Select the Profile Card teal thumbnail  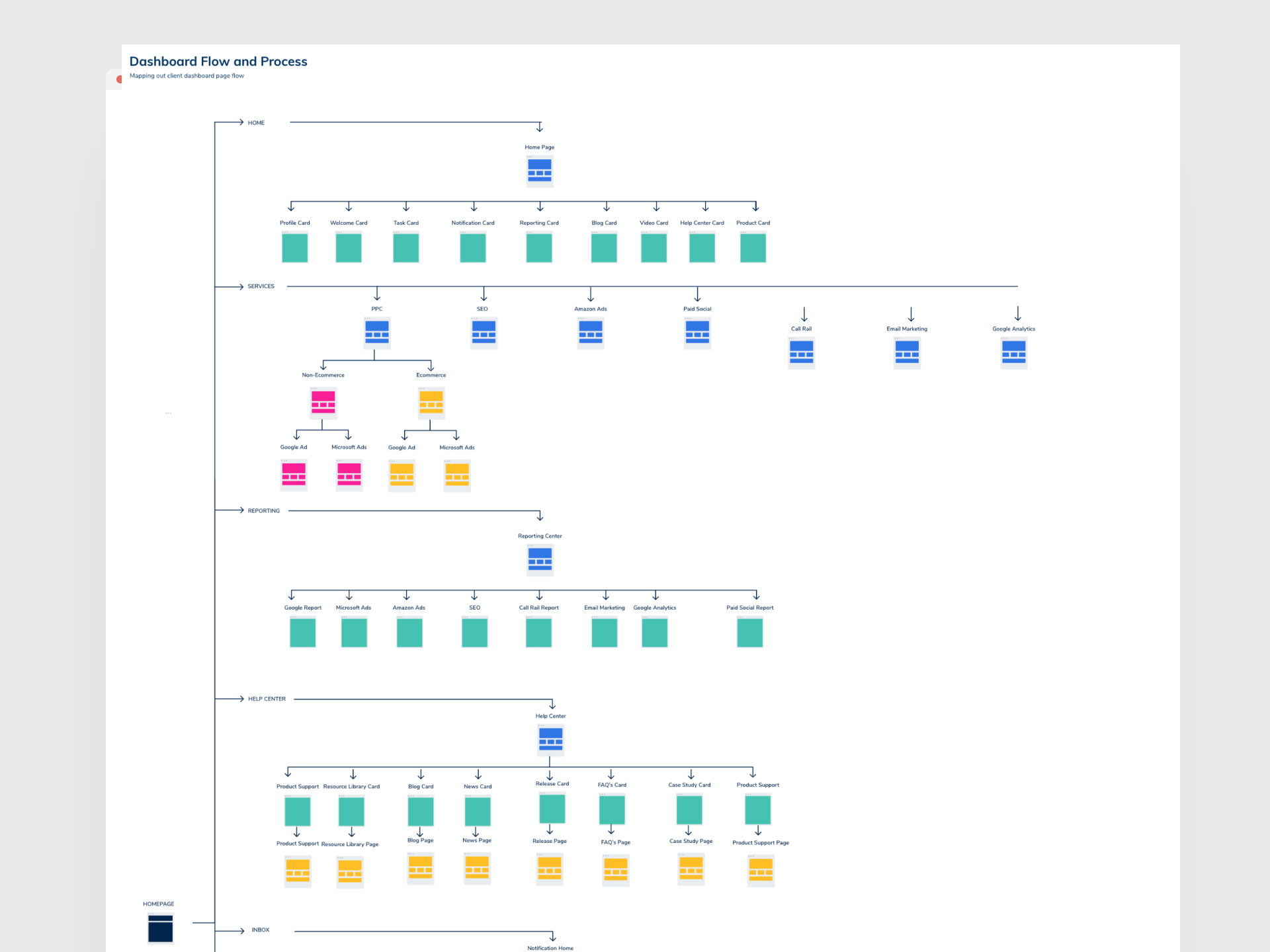(294, 247)
